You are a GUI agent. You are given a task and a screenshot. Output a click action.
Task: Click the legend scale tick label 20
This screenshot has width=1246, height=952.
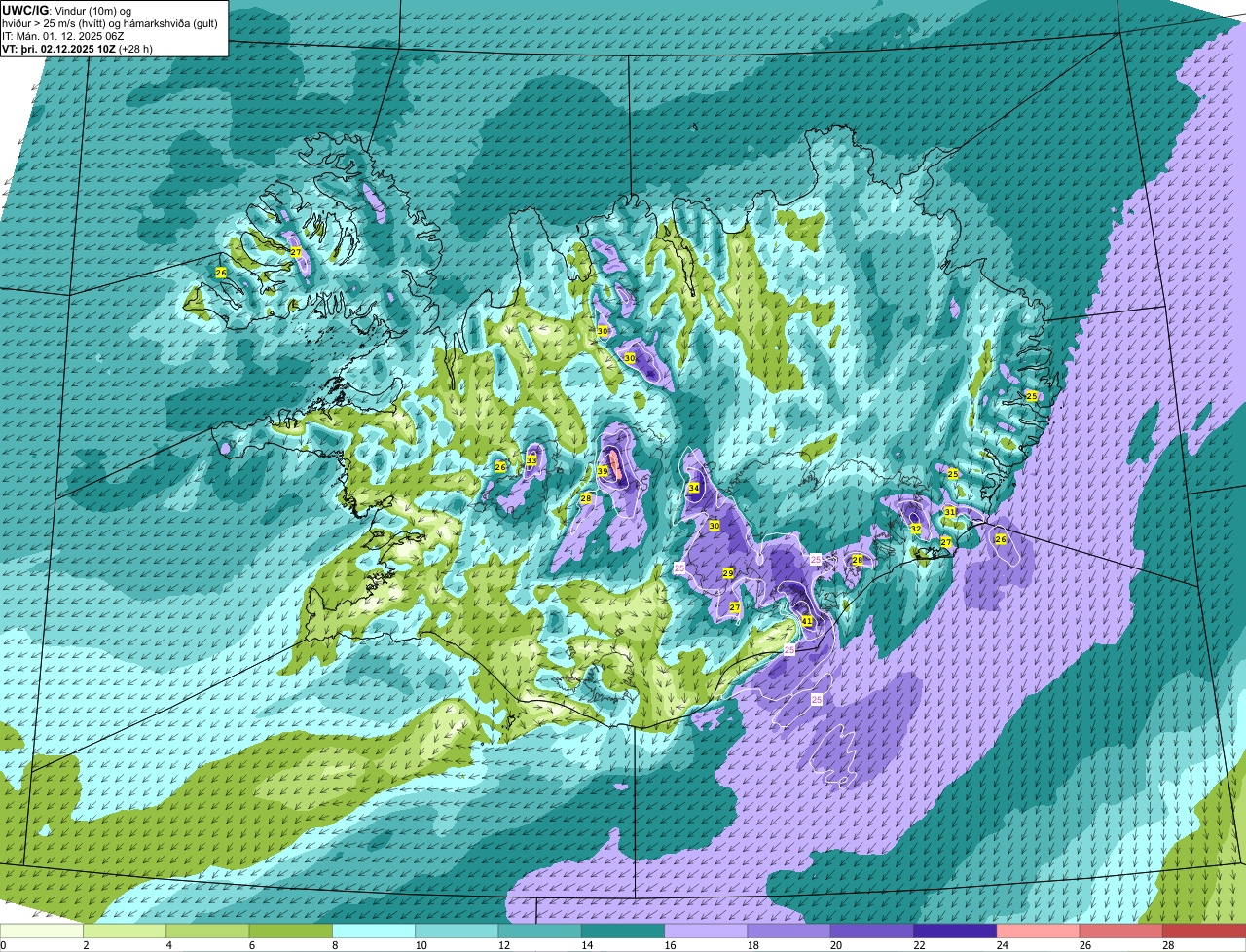pyautogui.click(x=835, y=945)
